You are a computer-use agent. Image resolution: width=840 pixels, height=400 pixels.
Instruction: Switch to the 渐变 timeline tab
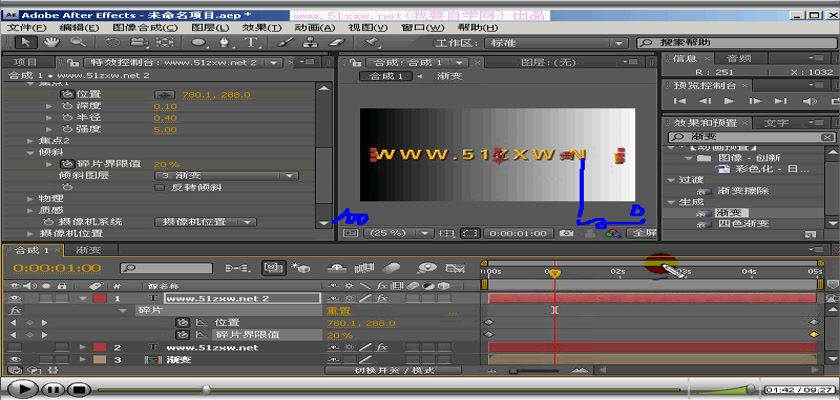pos(88,250)
